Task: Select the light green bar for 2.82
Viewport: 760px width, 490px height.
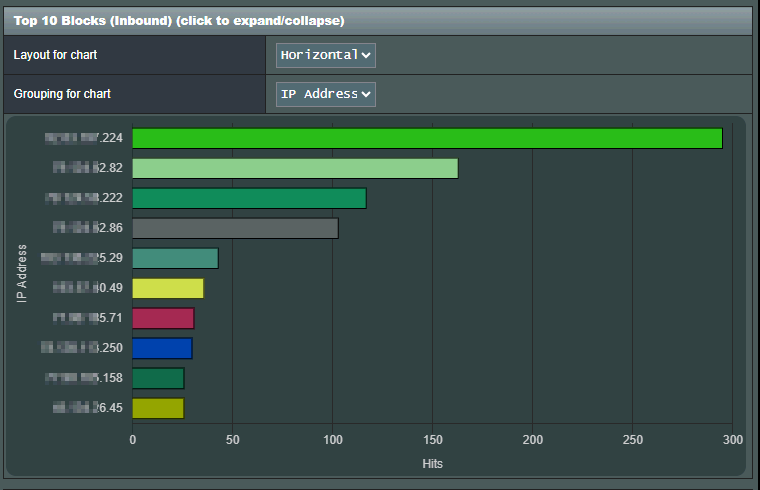Action: pyautogui.click(x=295, y=169)
